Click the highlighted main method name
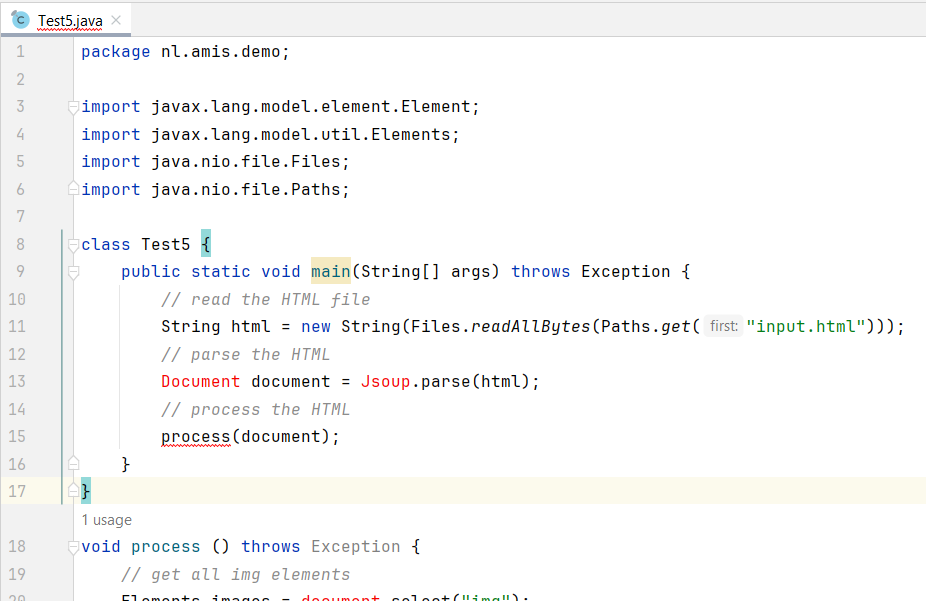 click(330, 271)
